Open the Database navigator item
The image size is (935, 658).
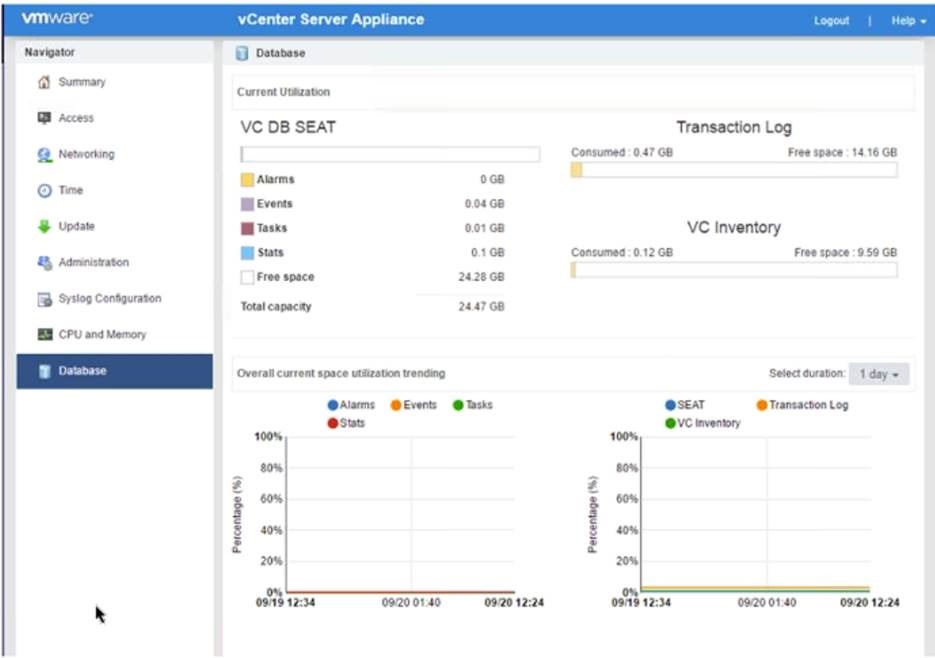pyautogui.click(x=82, y=371)
